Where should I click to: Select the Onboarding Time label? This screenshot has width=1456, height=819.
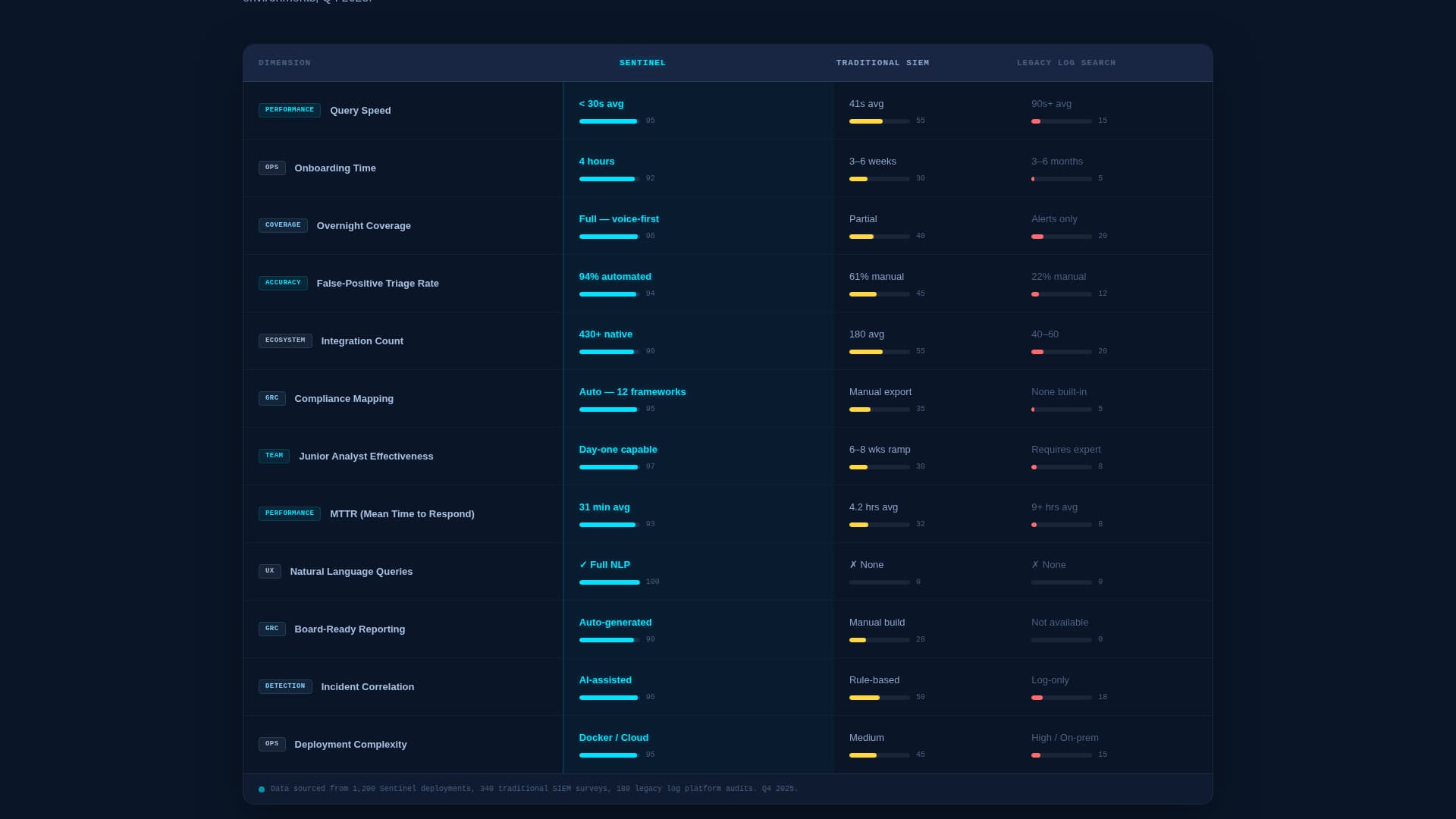(x=335, y=168)
